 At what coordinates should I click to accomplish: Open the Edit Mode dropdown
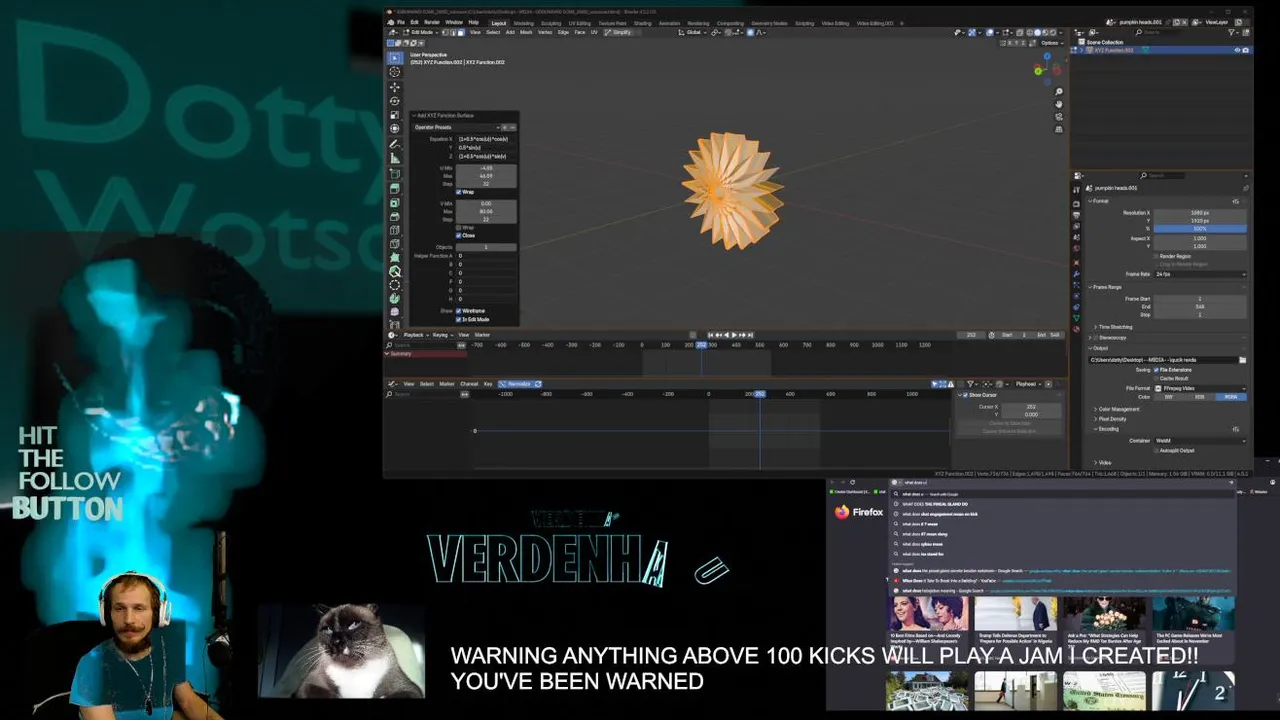coord(421,32)
